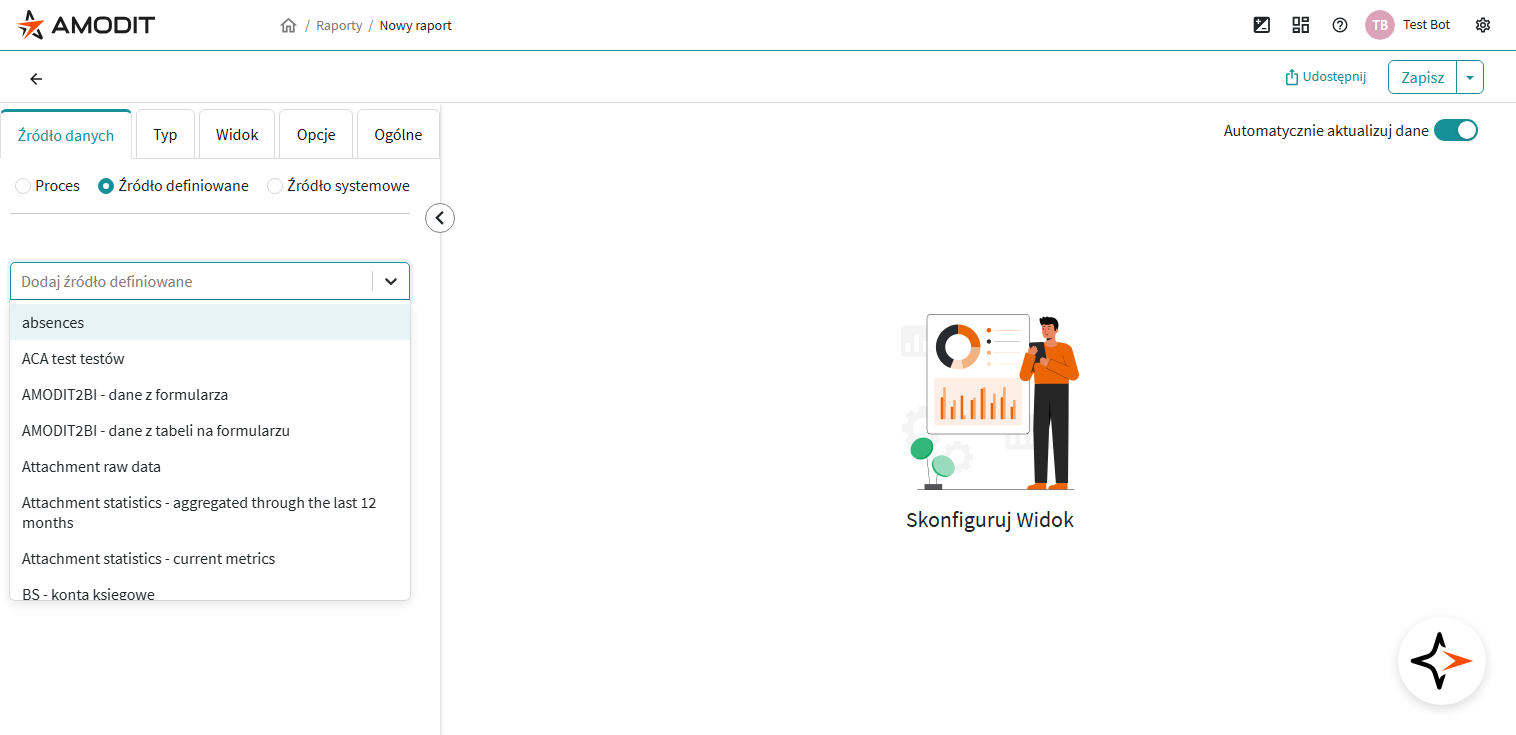Click the dark square icon in header
This screenshot has height=735, width=1516.
pyautogui.click(x=1262, y=25)
